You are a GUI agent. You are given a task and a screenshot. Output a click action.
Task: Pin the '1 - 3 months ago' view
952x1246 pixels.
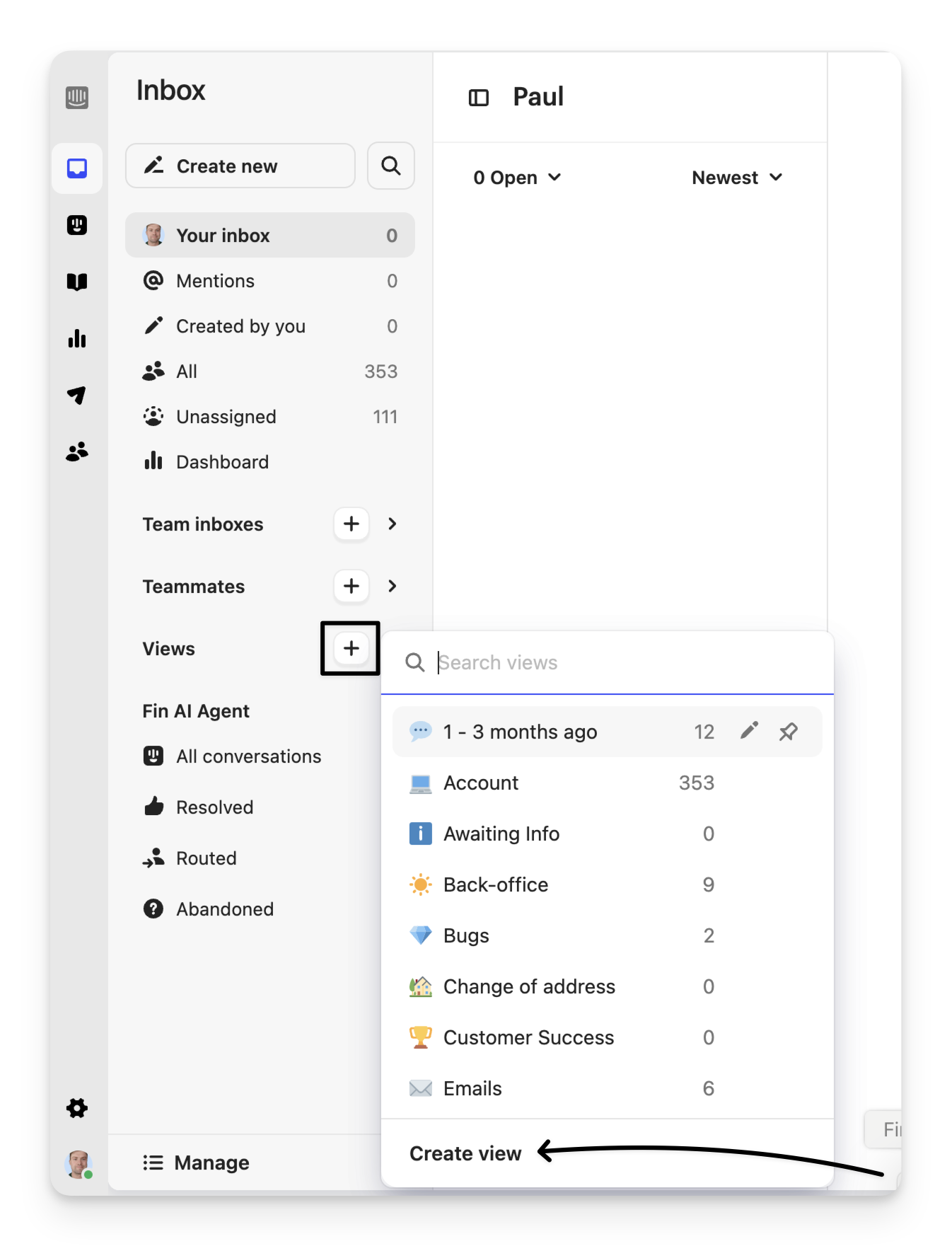coord(788,732)
